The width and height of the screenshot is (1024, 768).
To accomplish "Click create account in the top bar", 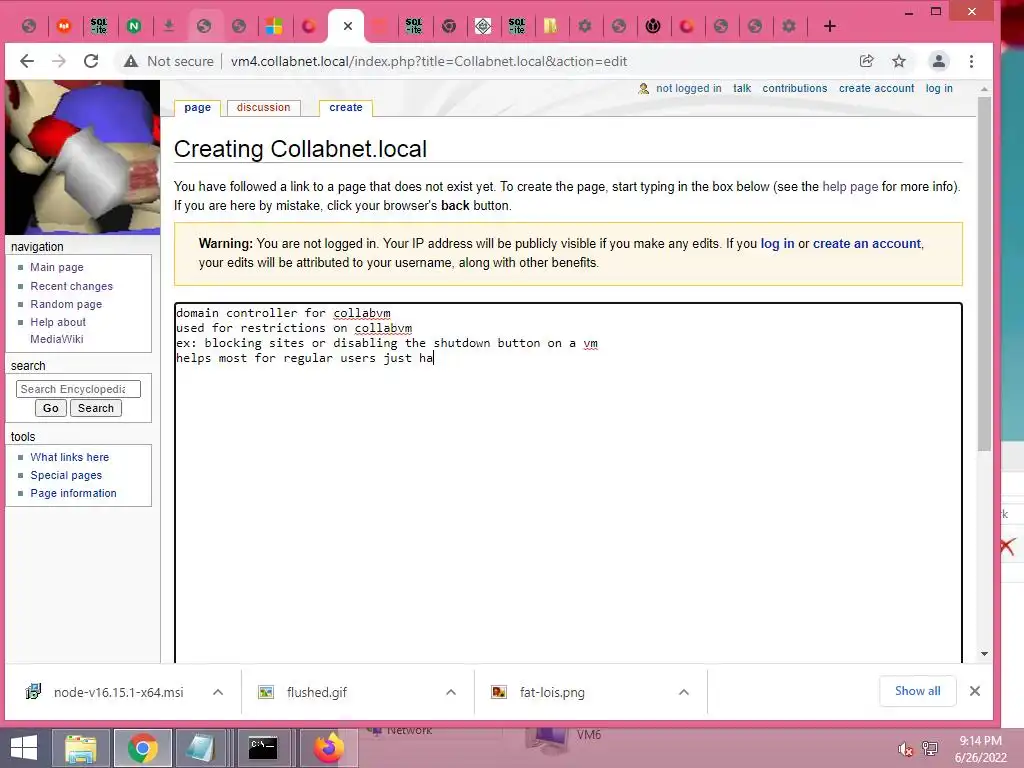I will coord(876,88).
